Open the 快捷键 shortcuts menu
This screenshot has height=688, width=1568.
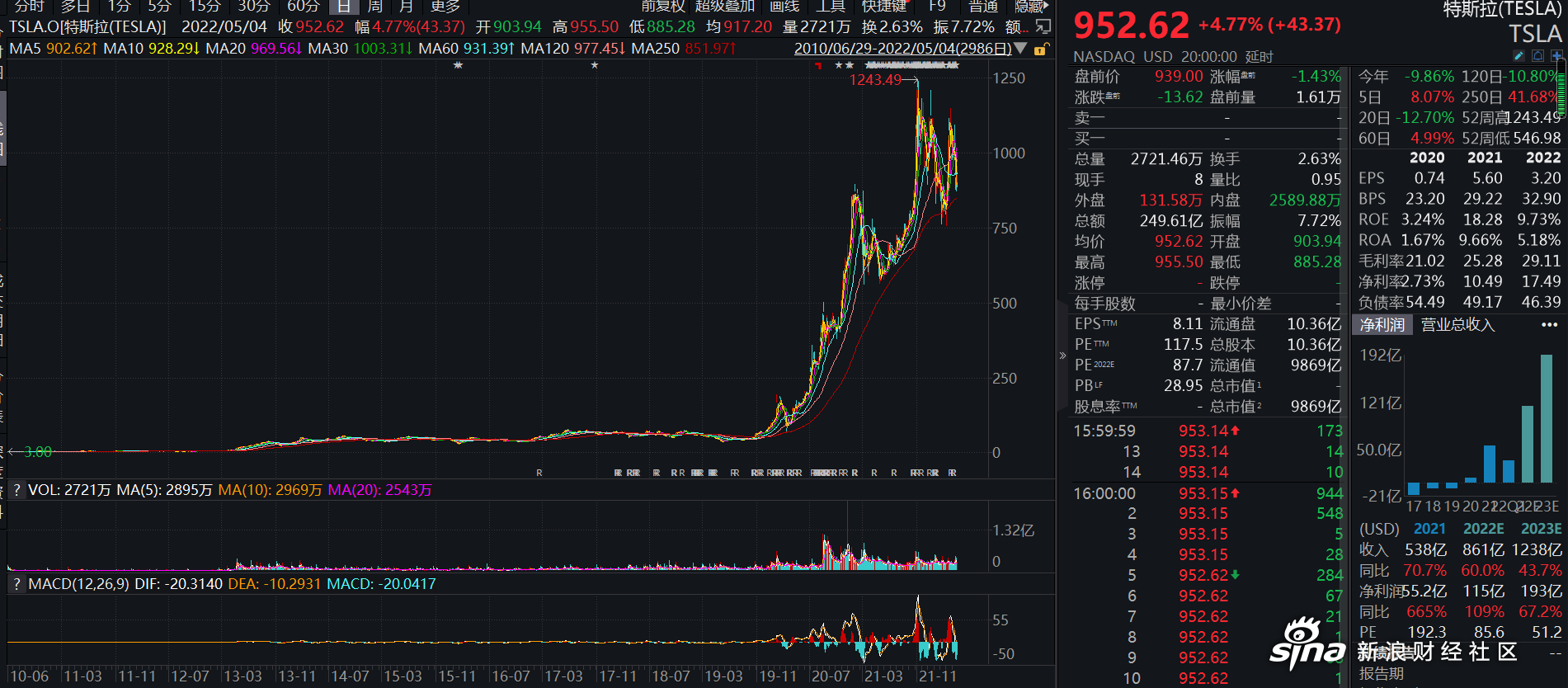[884, 6]
